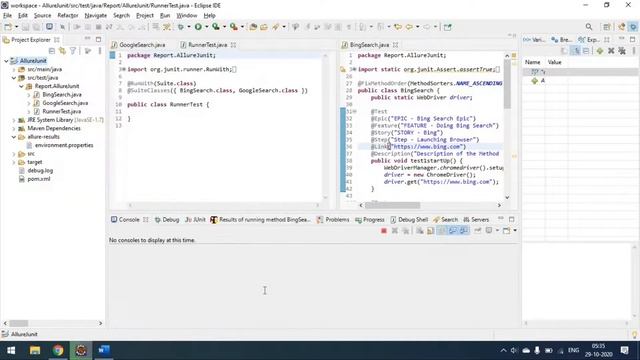The height and width of the screenshot is (360, 640).
Task: Switch to the Problems view tab
Action: (333, 220)
